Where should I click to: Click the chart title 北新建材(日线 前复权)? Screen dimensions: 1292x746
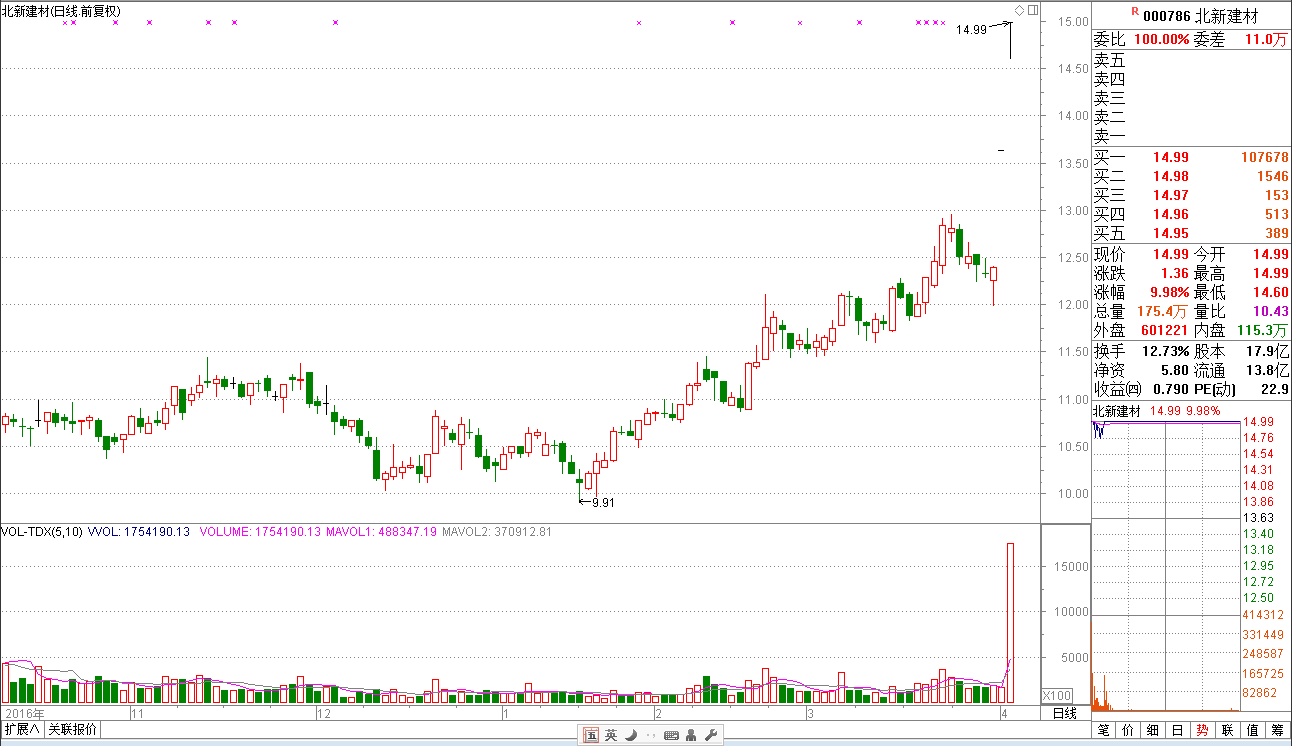(62, 11)
